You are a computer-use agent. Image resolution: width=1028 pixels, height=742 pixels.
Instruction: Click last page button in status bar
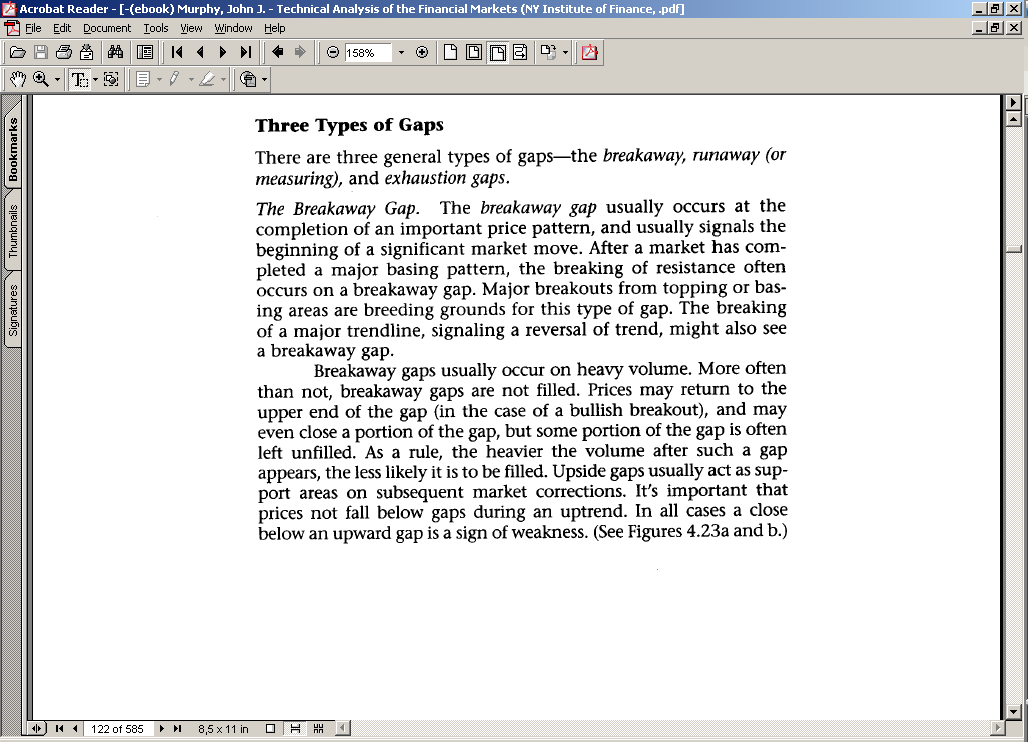(178, 728)
